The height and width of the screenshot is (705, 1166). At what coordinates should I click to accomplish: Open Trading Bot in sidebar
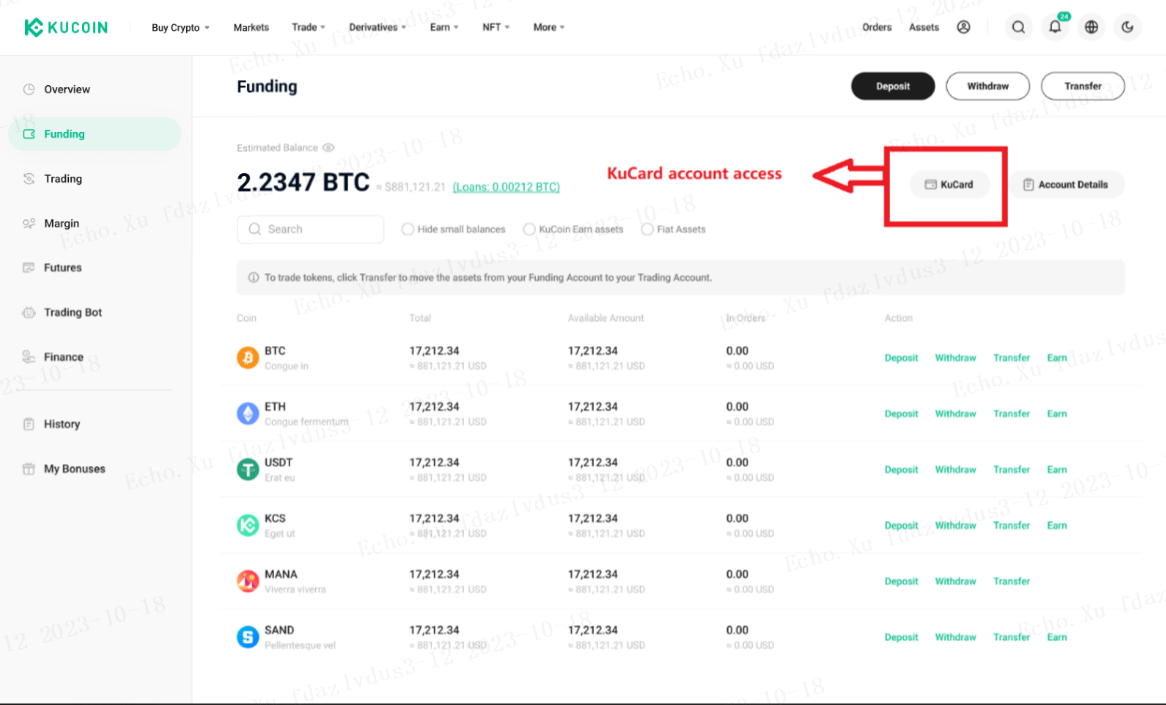73,312
